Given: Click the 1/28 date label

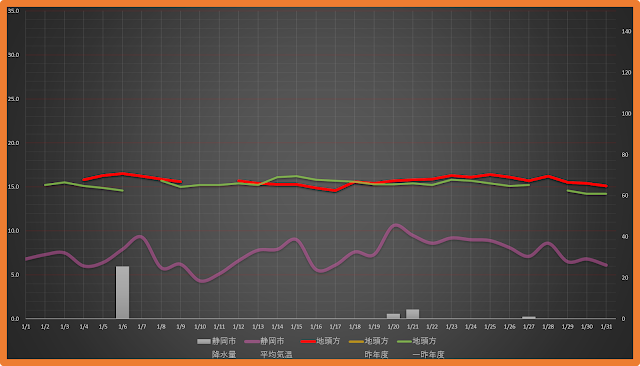Looking at the screenshot, I should click(x=548, y=327).
